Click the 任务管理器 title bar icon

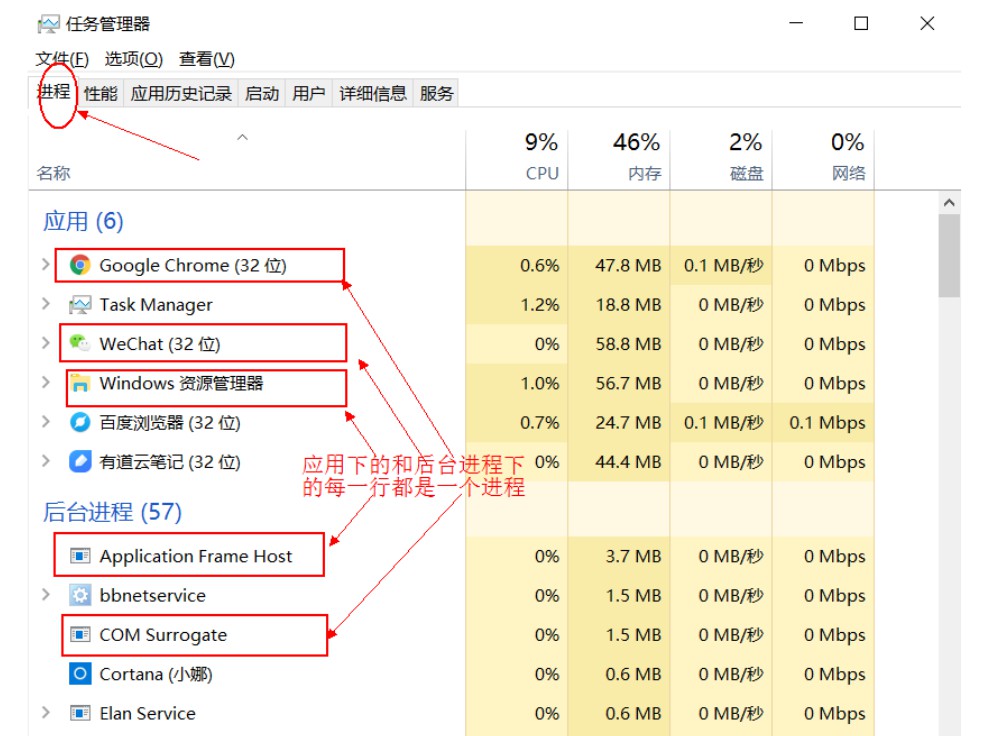[48, 24]
